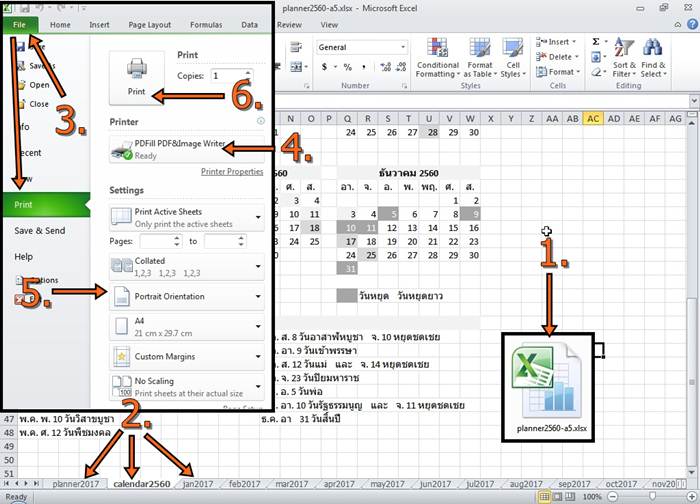Open the Insert ribbon tab
This screenshot has width=700, height=504.
[99, 25]
